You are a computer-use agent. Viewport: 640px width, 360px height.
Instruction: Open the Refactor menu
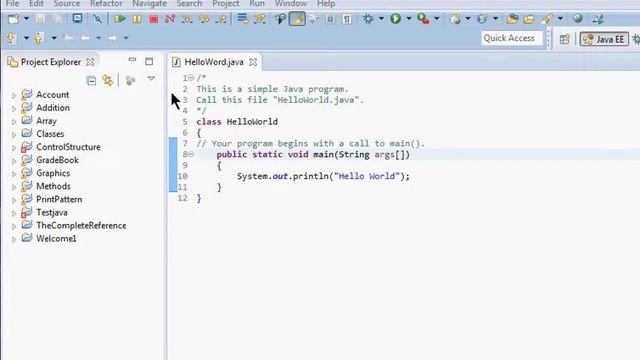coord(106,4)
